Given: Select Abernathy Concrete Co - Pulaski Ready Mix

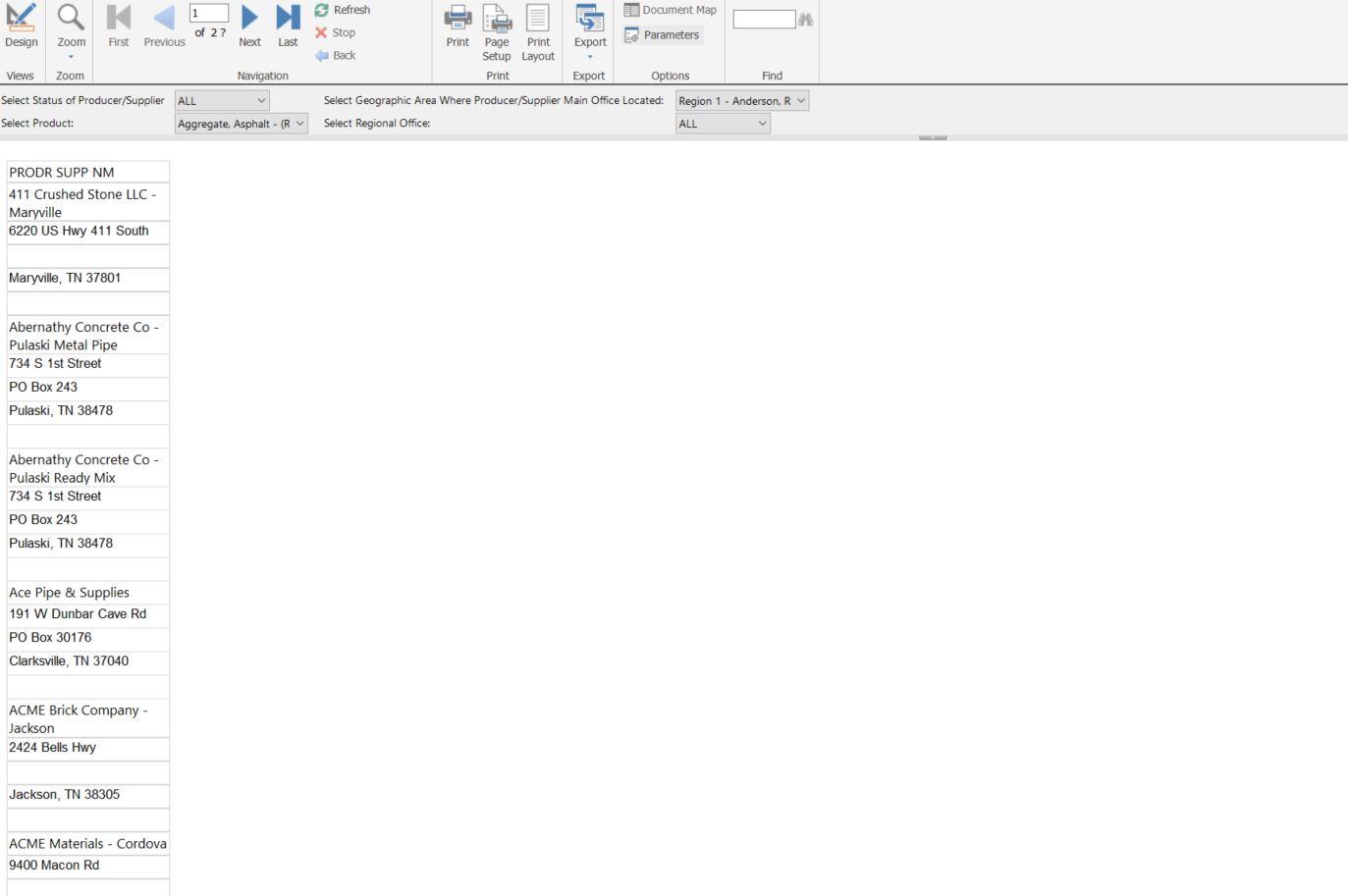Looking at the screenshot, I should [87, 468].
